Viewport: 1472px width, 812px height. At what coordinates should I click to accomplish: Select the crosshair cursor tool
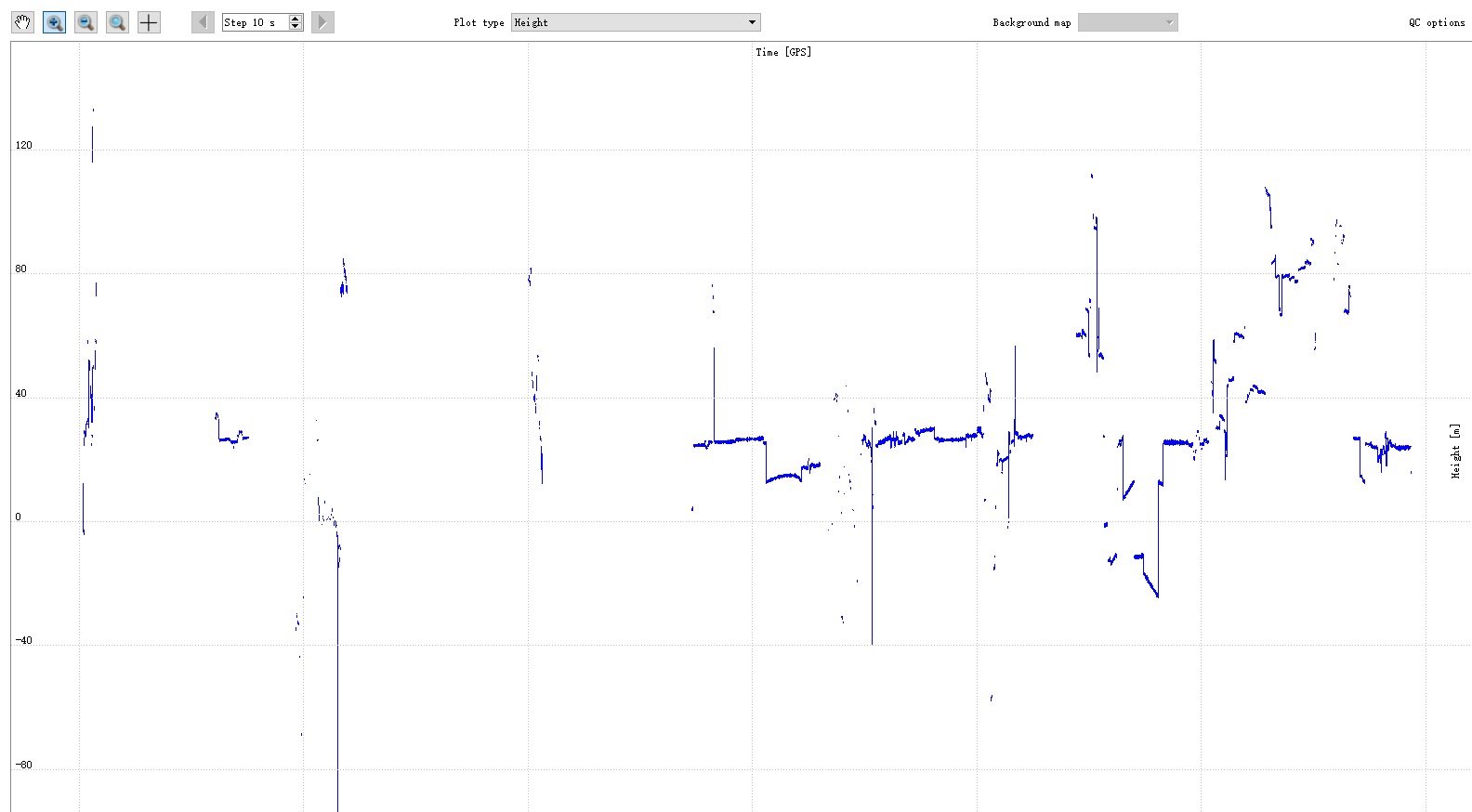tap(149, 22)
